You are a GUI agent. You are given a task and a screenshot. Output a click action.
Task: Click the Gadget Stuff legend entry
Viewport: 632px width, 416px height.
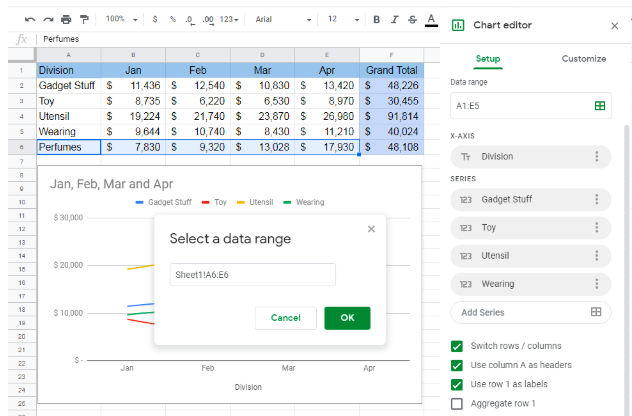click(x=164, y=202)
